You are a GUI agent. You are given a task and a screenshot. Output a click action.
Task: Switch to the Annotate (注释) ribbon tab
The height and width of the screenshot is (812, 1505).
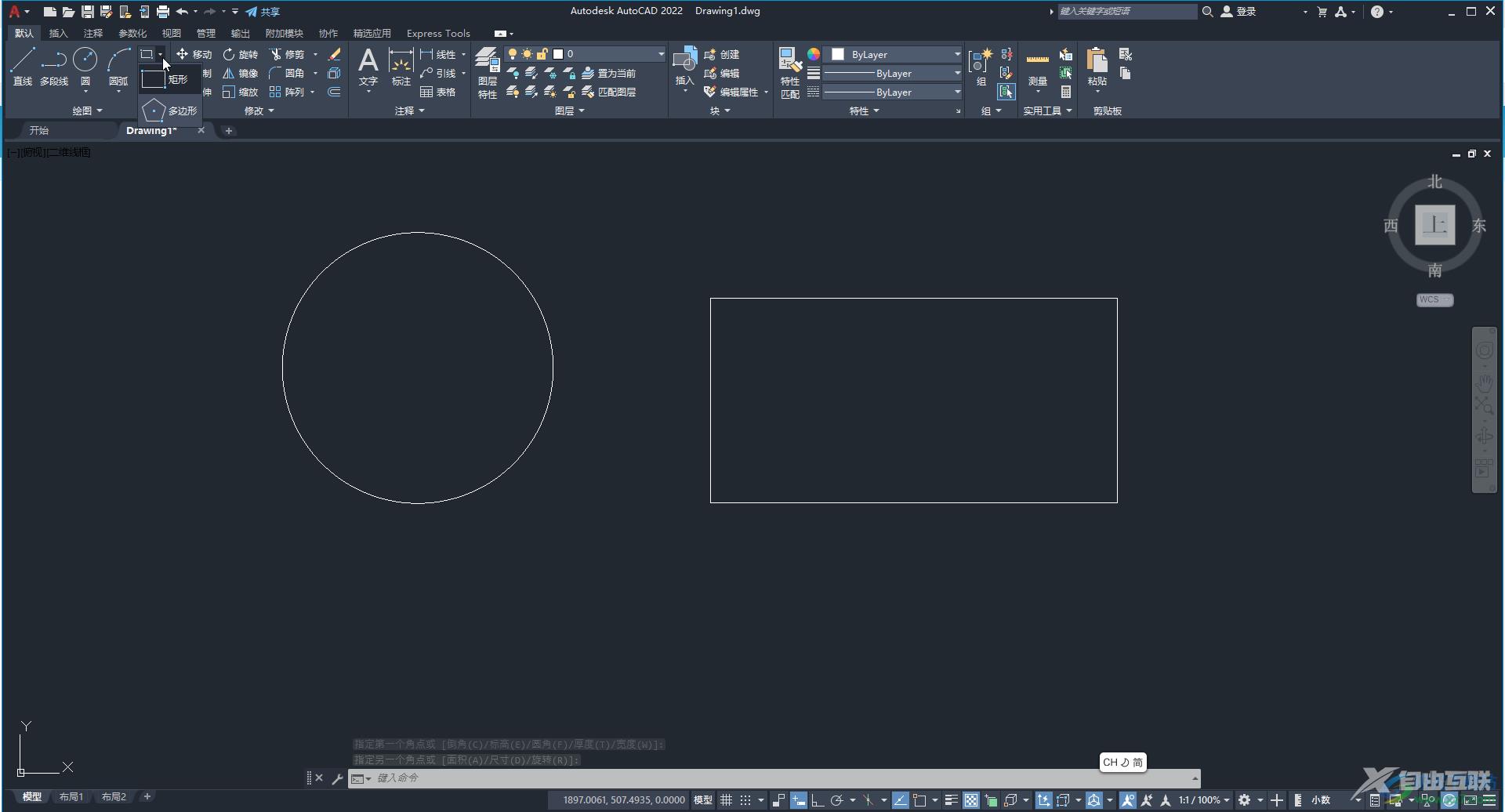tap(93, 33)
